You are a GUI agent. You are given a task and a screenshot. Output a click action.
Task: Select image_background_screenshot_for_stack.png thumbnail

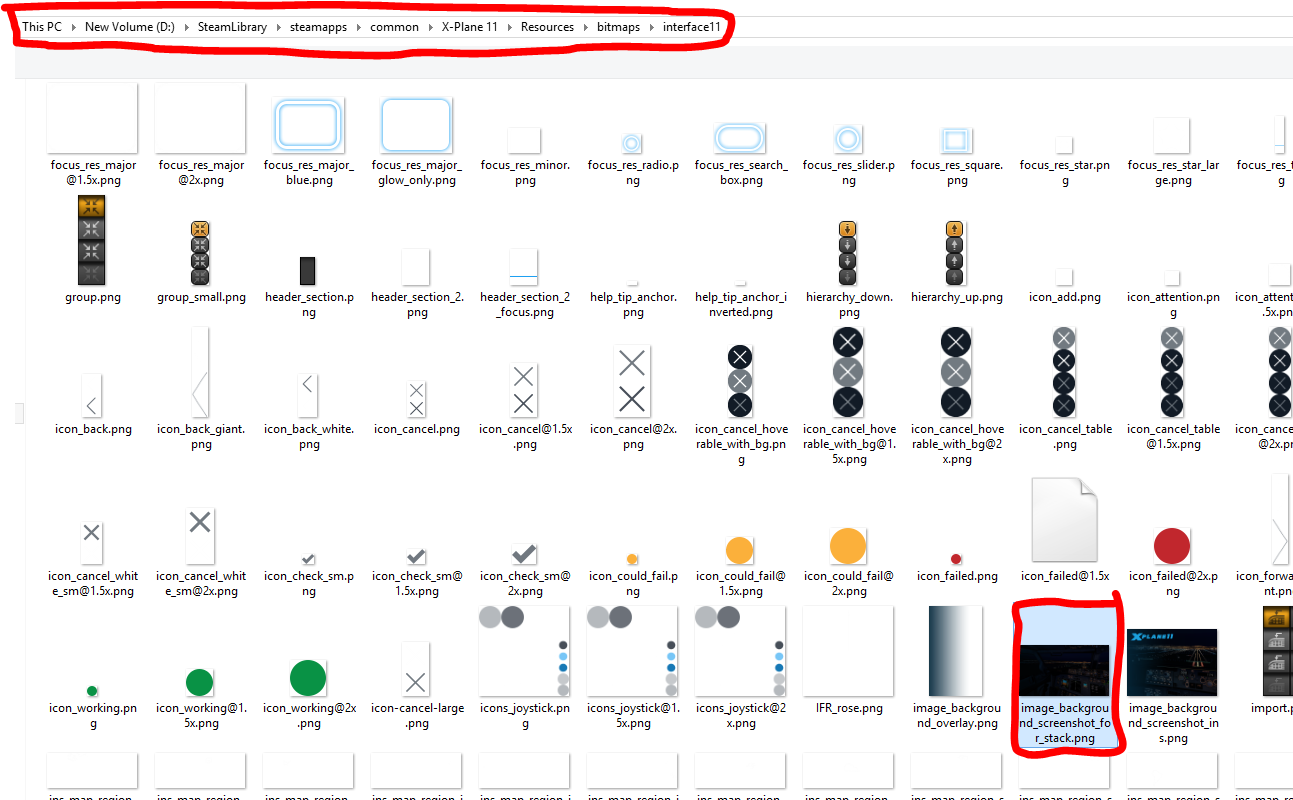tap(1064, 671)
